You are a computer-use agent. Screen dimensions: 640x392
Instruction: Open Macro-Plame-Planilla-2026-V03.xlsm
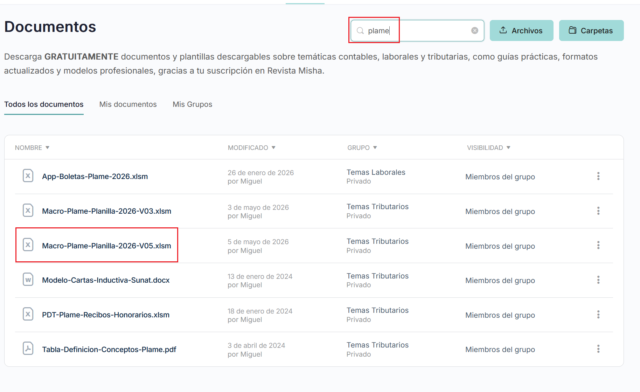click(x=107, y=211)
